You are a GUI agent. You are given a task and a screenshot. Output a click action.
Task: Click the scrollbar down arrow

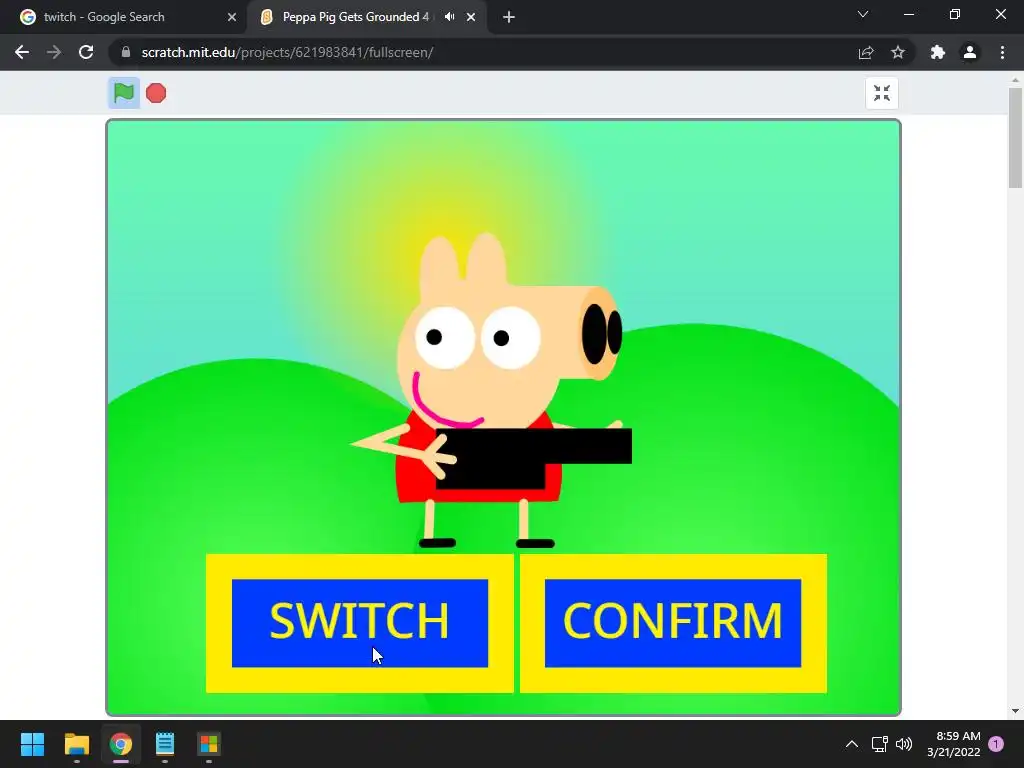click(x=1016, y=711)
